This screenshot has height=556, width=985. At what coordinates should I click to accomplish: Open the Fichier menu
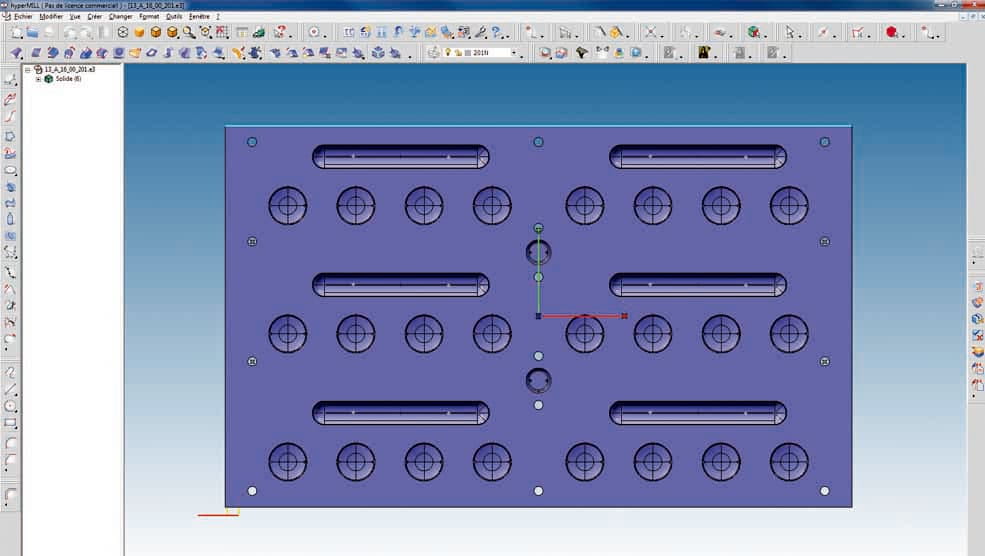click(x=23, y=16)
